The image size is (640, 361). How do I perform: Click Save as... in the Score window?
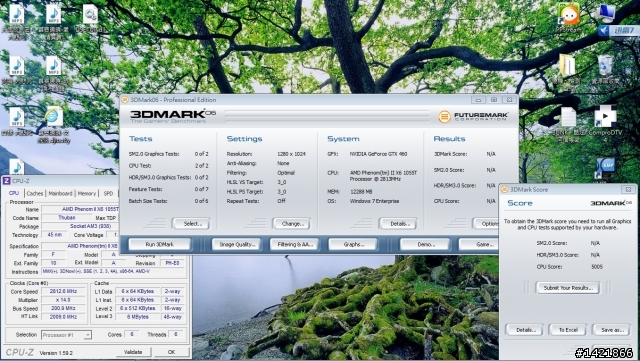point(612,330)
